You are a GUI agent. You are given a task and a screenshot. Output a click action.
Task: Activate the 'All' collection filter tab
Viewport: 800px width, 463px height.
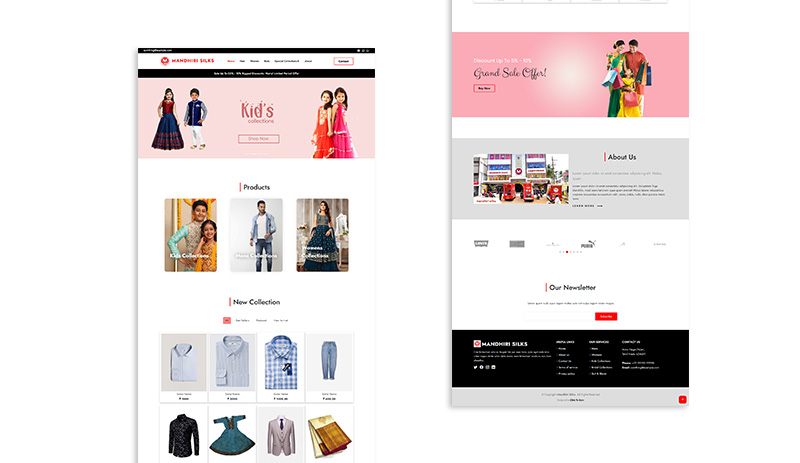(226, 320)
